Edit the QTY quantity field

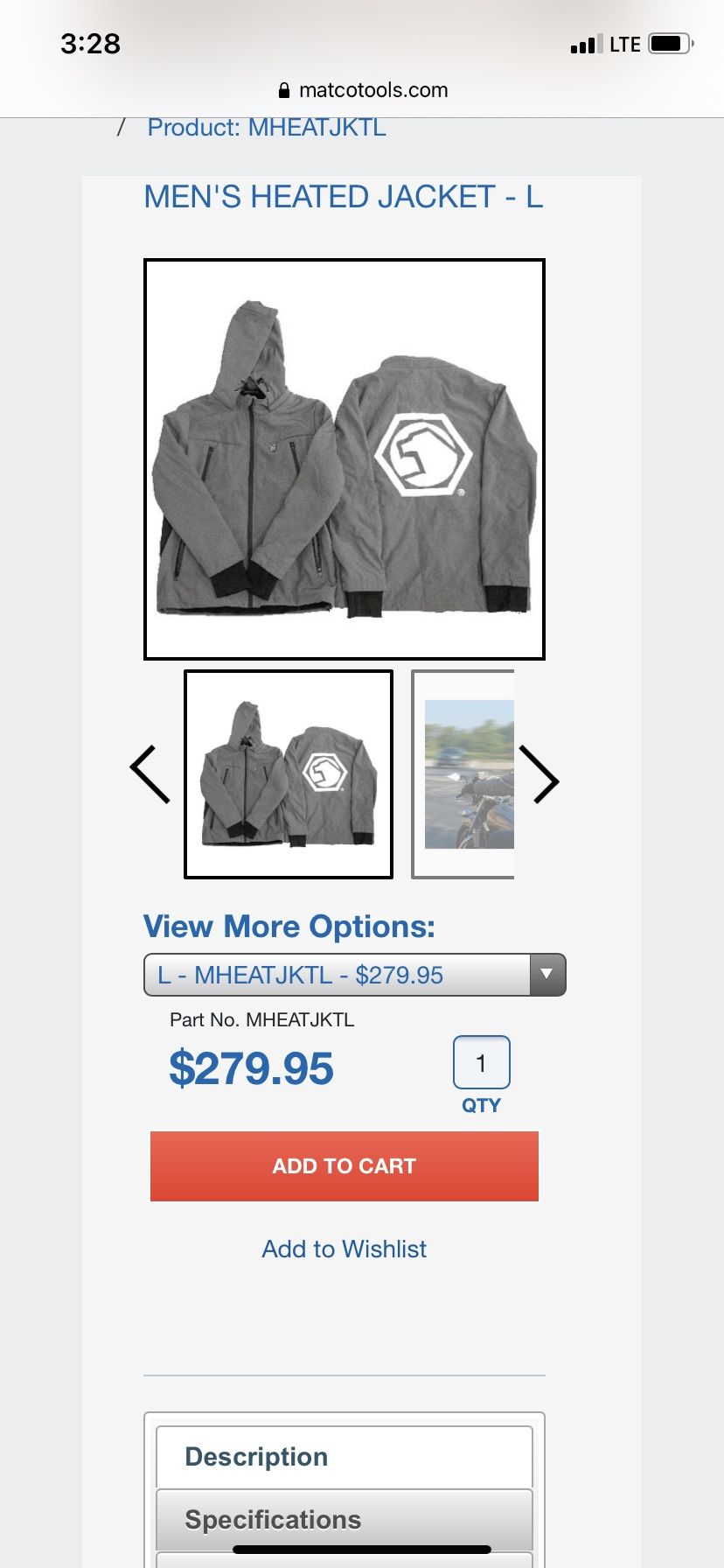(481, 1062)
